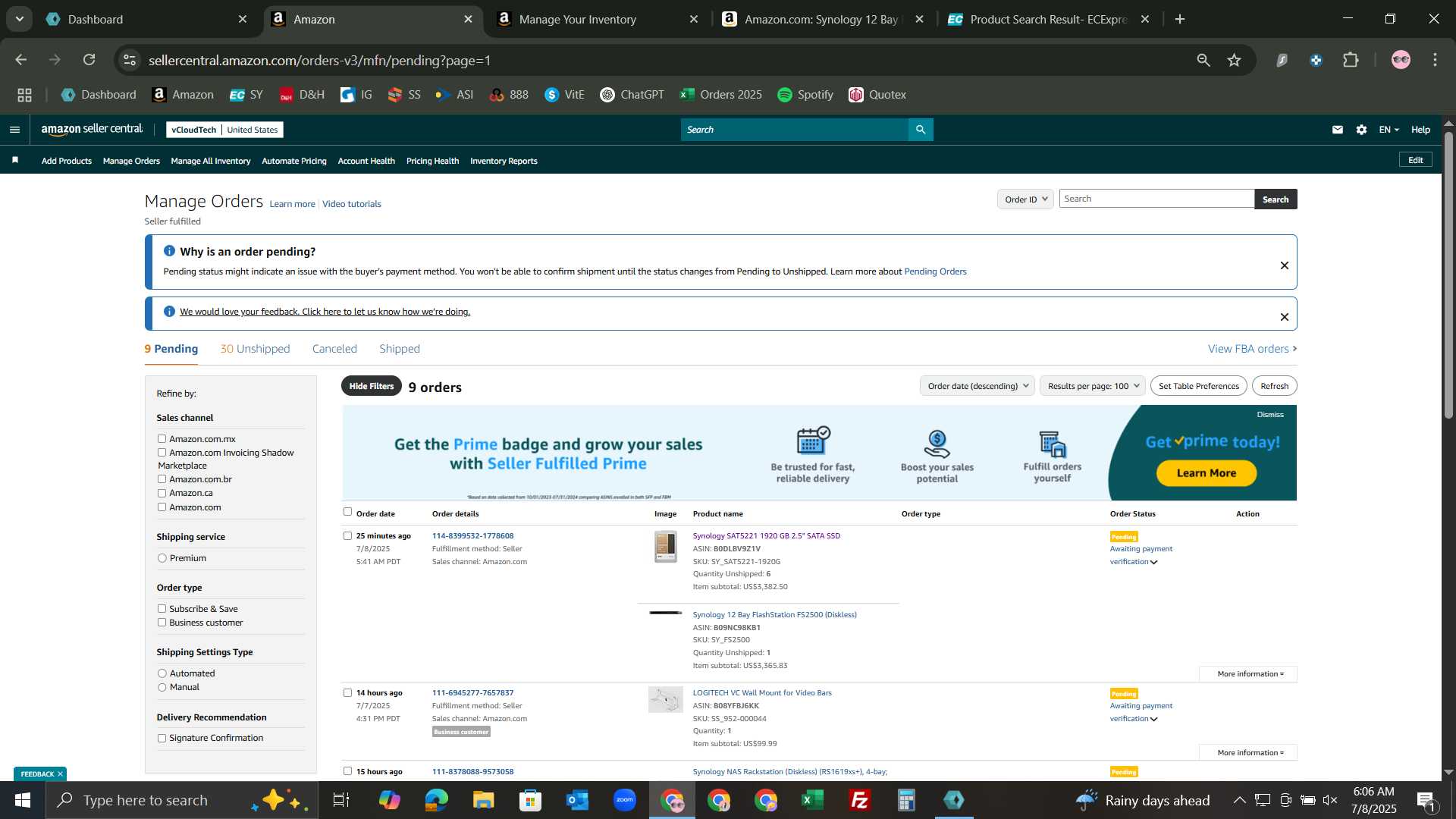Select Manual shipping settings type
This screenshot has height=819, width=1456.
[162, 687]
